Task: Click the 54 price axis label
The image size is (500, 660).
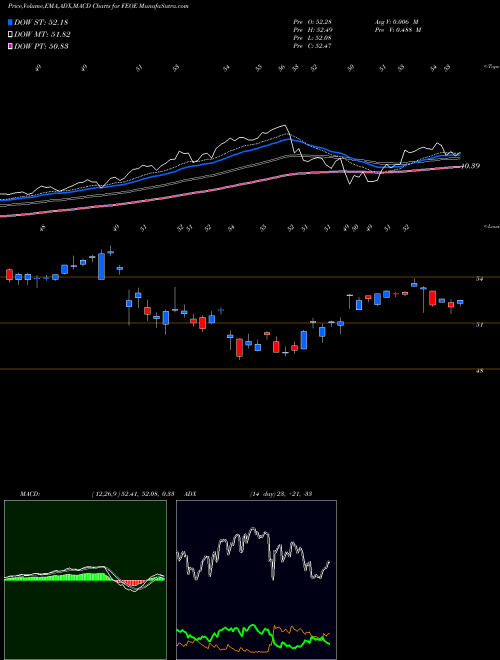Action: click(480, 279)
